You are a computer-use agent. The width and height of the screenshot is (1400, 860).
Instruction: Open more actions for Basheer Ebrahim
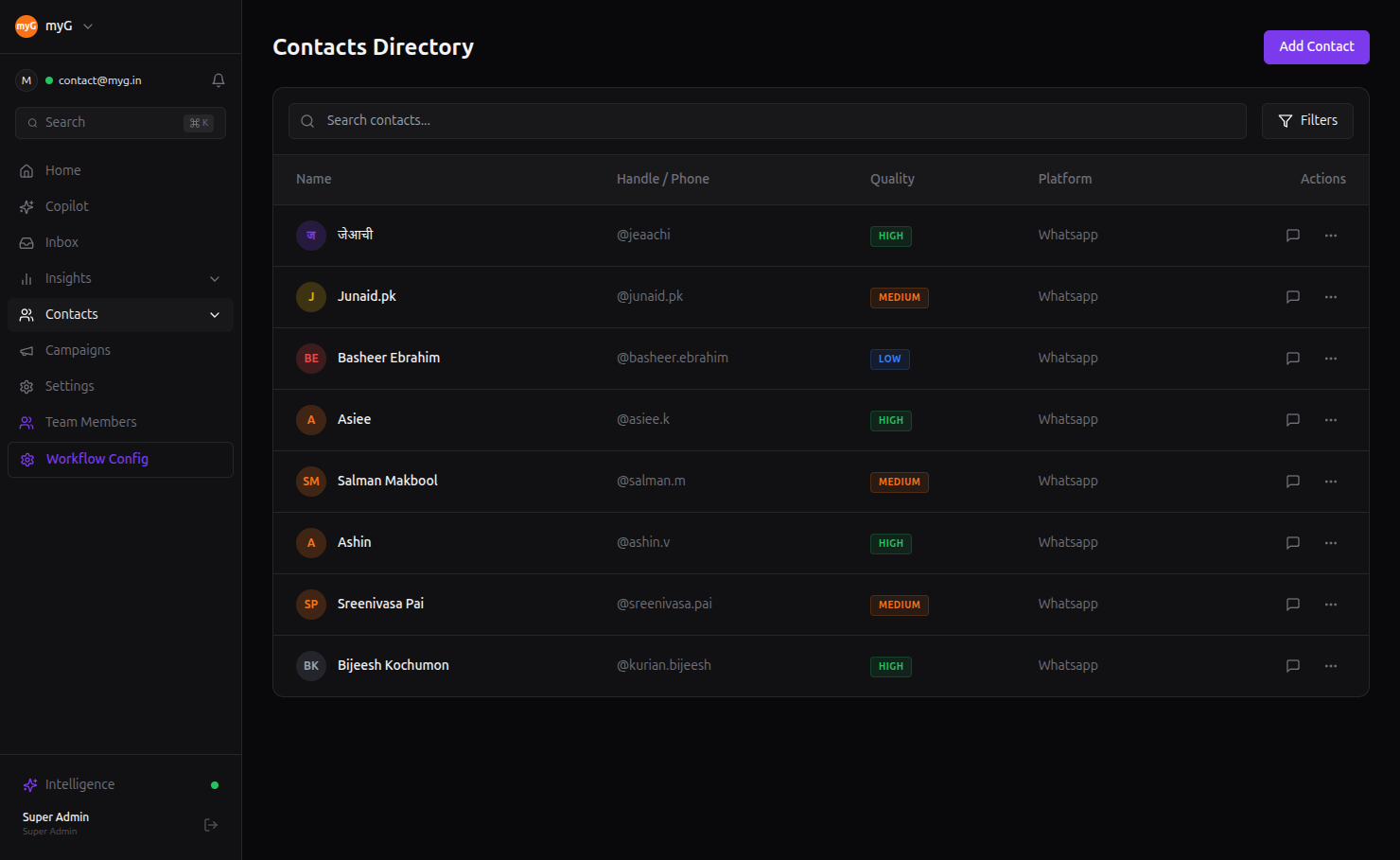[x=1331, y=359]
